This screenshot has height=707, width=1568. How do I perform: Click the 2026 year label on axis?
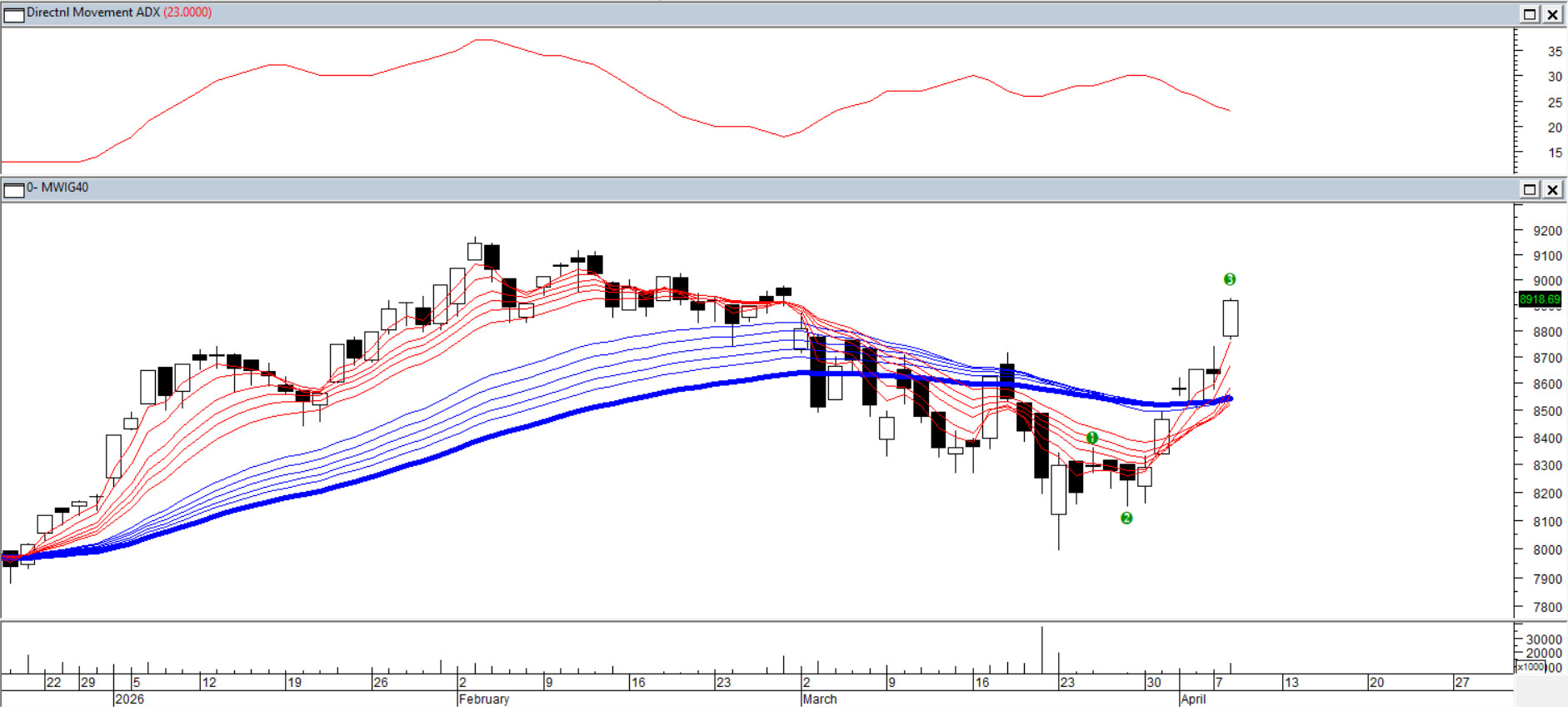(x=130, y=699)
